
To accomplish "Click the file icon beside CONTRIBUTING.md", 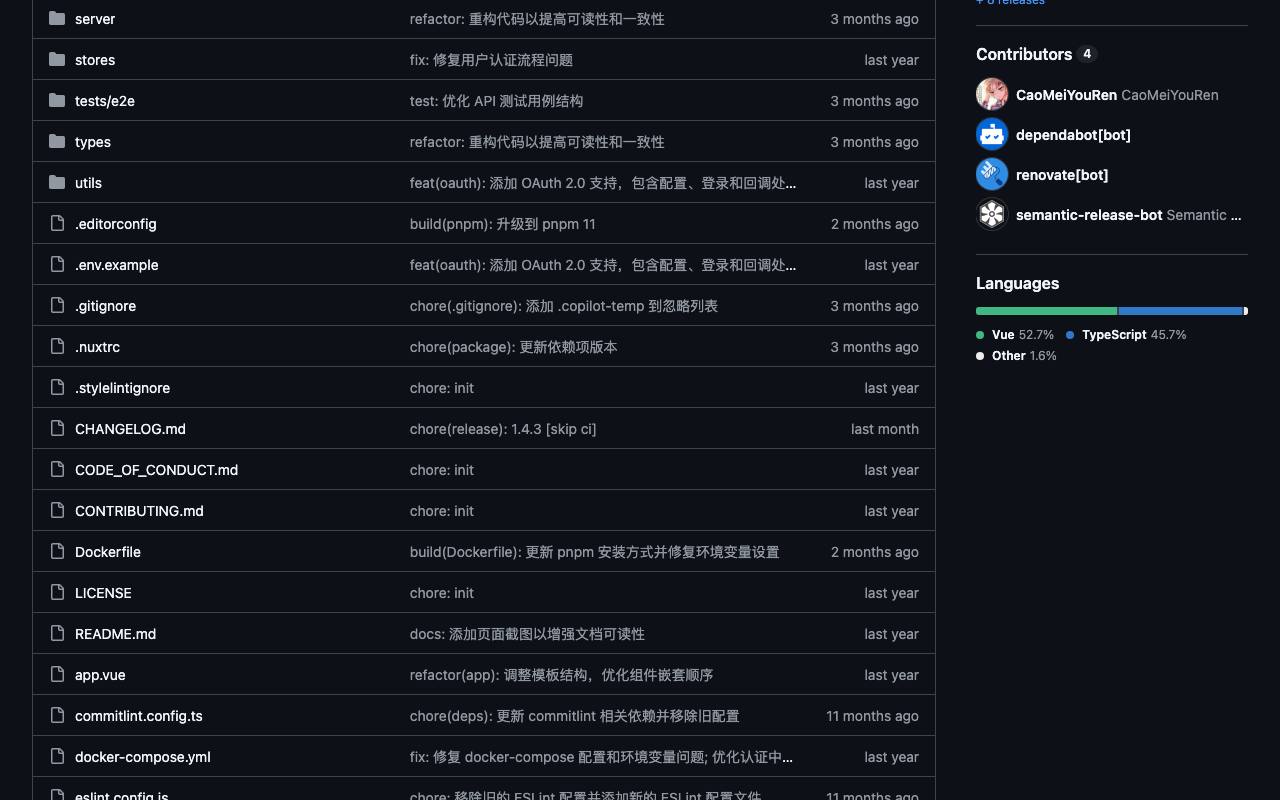I will 57,511.
